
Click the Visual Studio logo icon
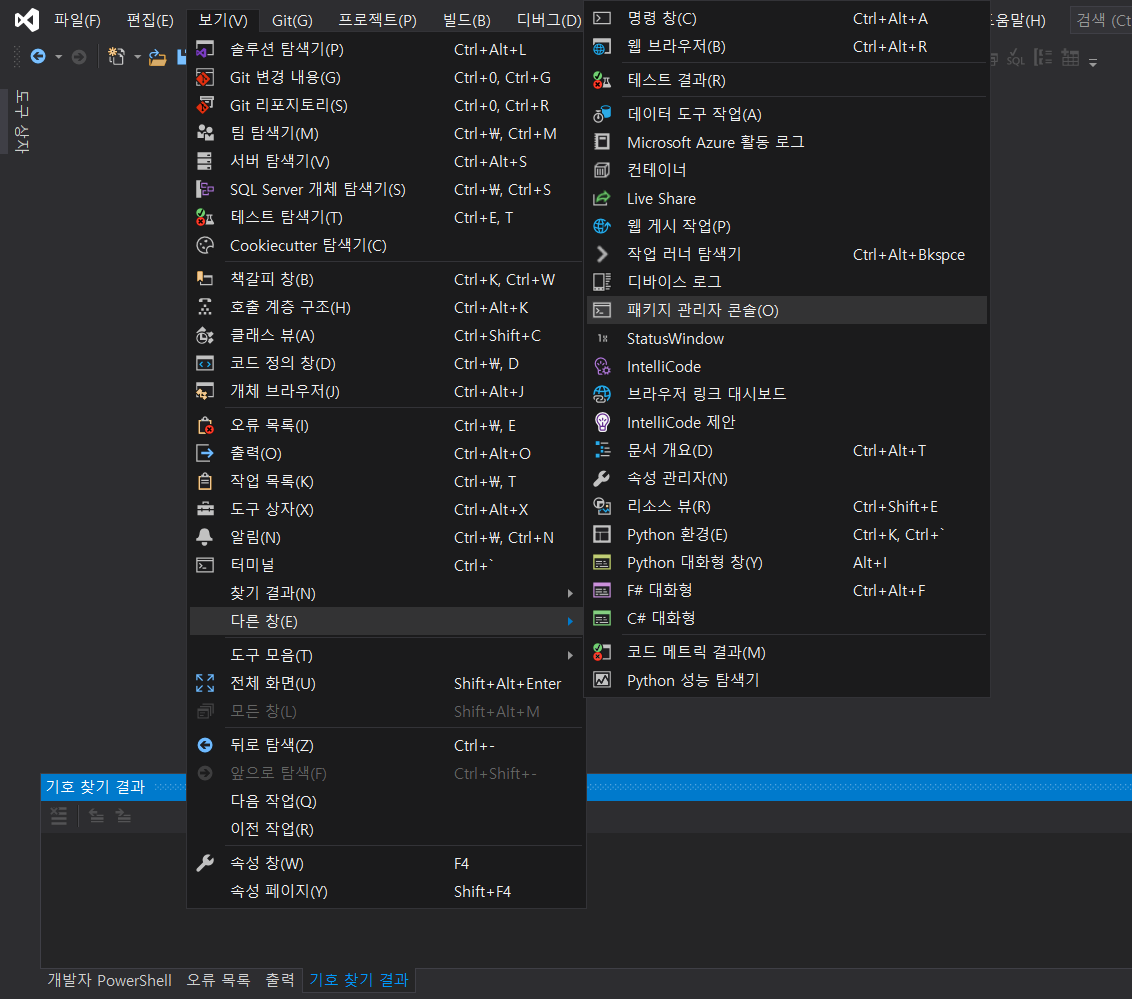click(27, 19)
